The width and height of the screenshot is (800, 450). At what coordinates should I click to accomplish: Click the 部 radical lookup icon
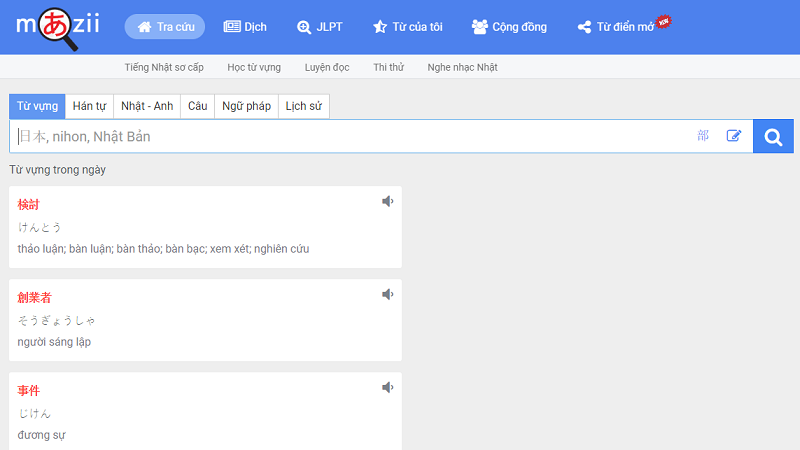coord(703,136)
